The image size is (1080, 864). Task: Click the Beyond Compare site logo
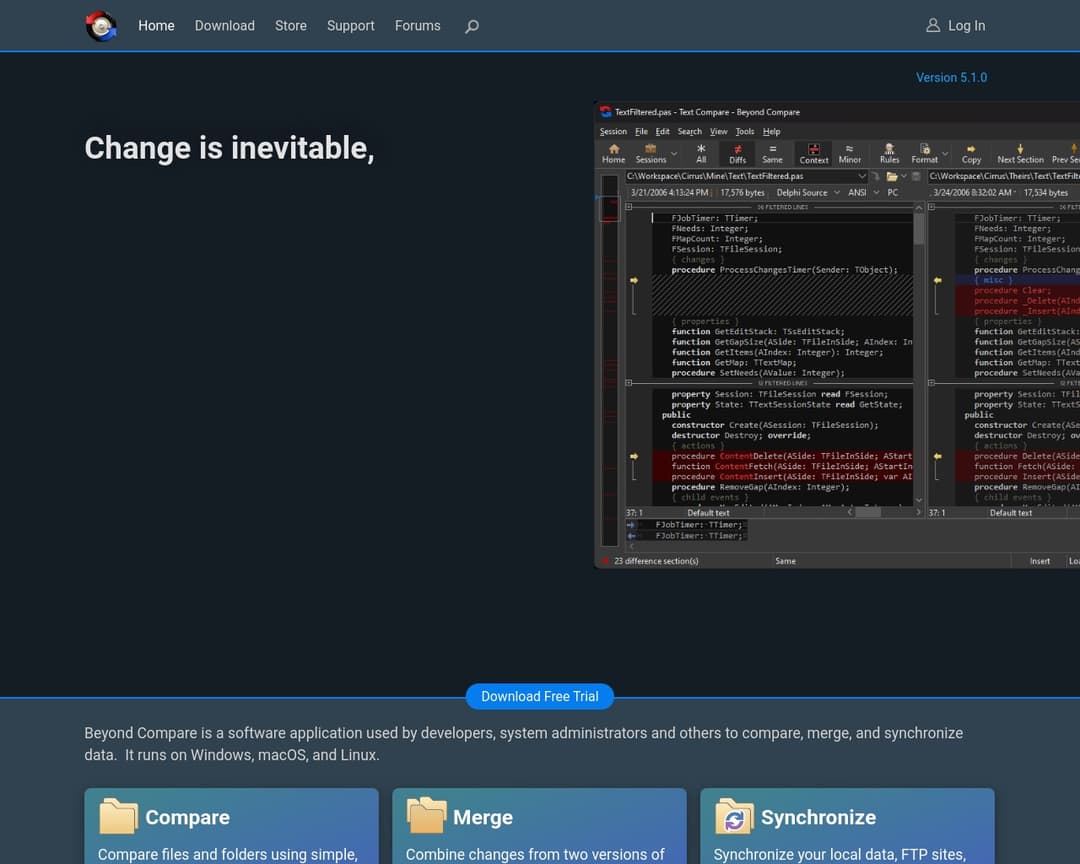click(101, 26)
